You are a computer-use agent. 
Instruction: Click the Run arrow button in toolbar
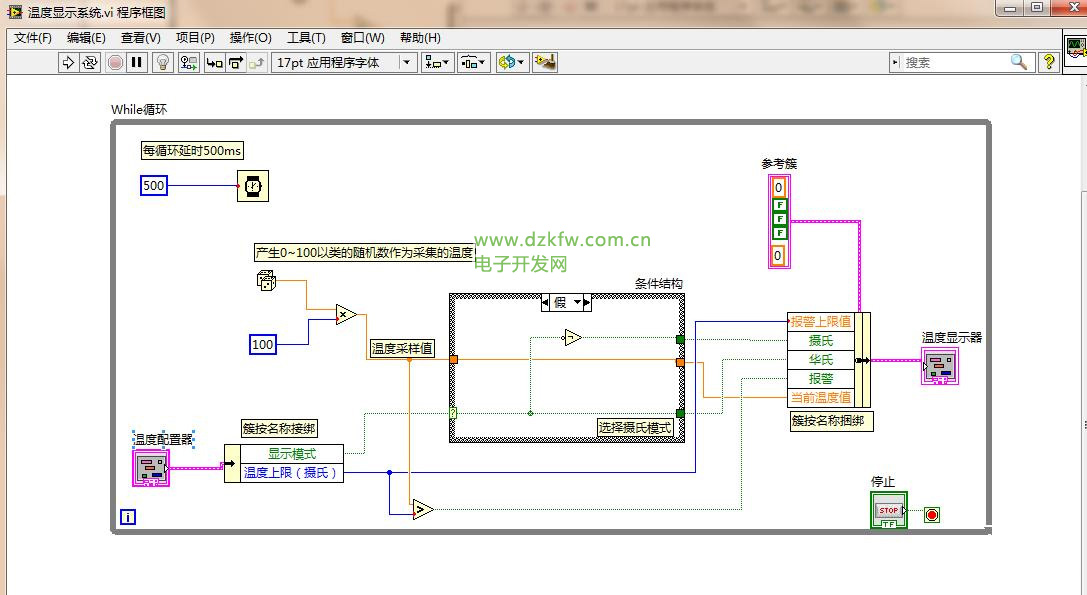click(x=68, y=62)
